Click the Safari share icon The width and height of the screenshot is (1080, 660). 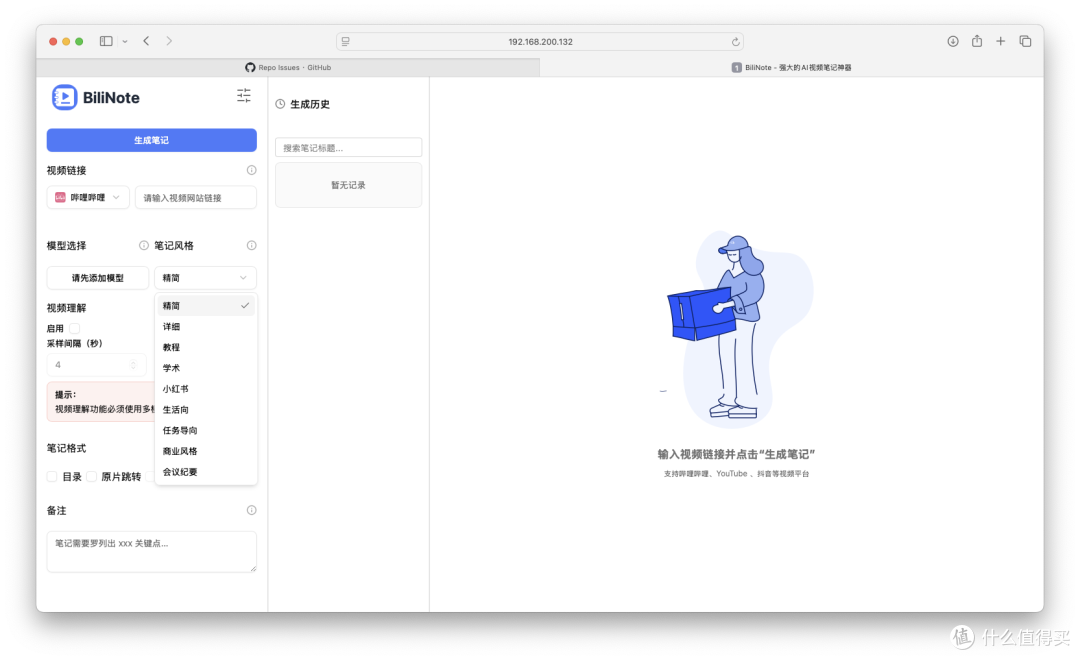click(977, 41)
